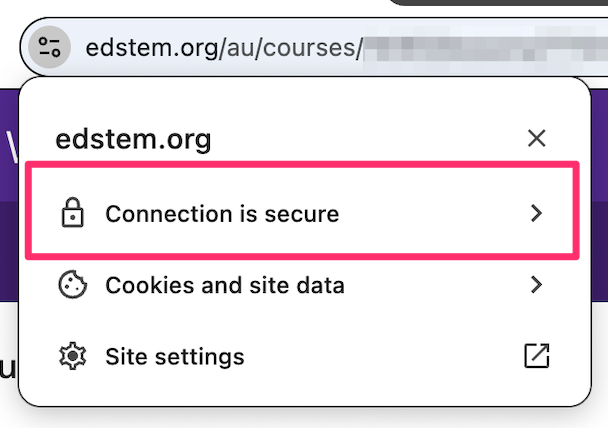Viewport: 608px width, 428px height.
Task: Click the Site settings gear icon
Action: (72, 356)
